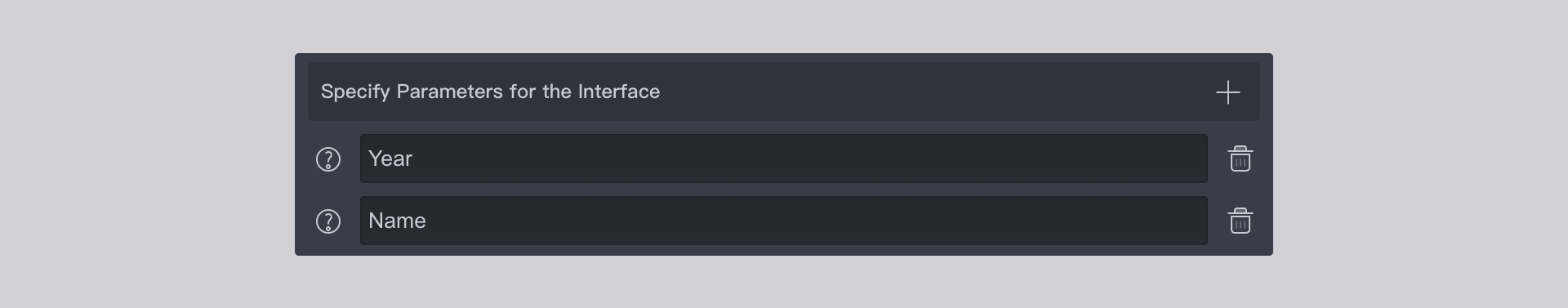Click the empty area of the Name text box

pos(817,221)
